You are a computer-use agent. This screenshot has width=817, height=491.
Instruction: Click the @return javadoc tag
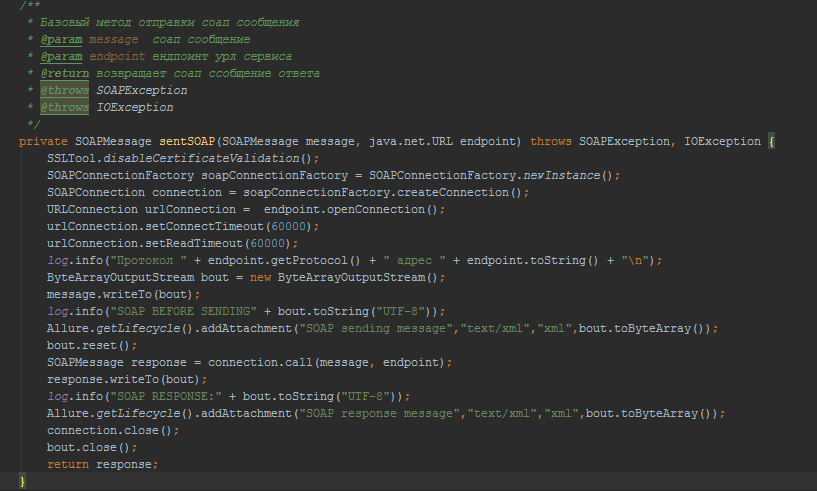(65, 73)
